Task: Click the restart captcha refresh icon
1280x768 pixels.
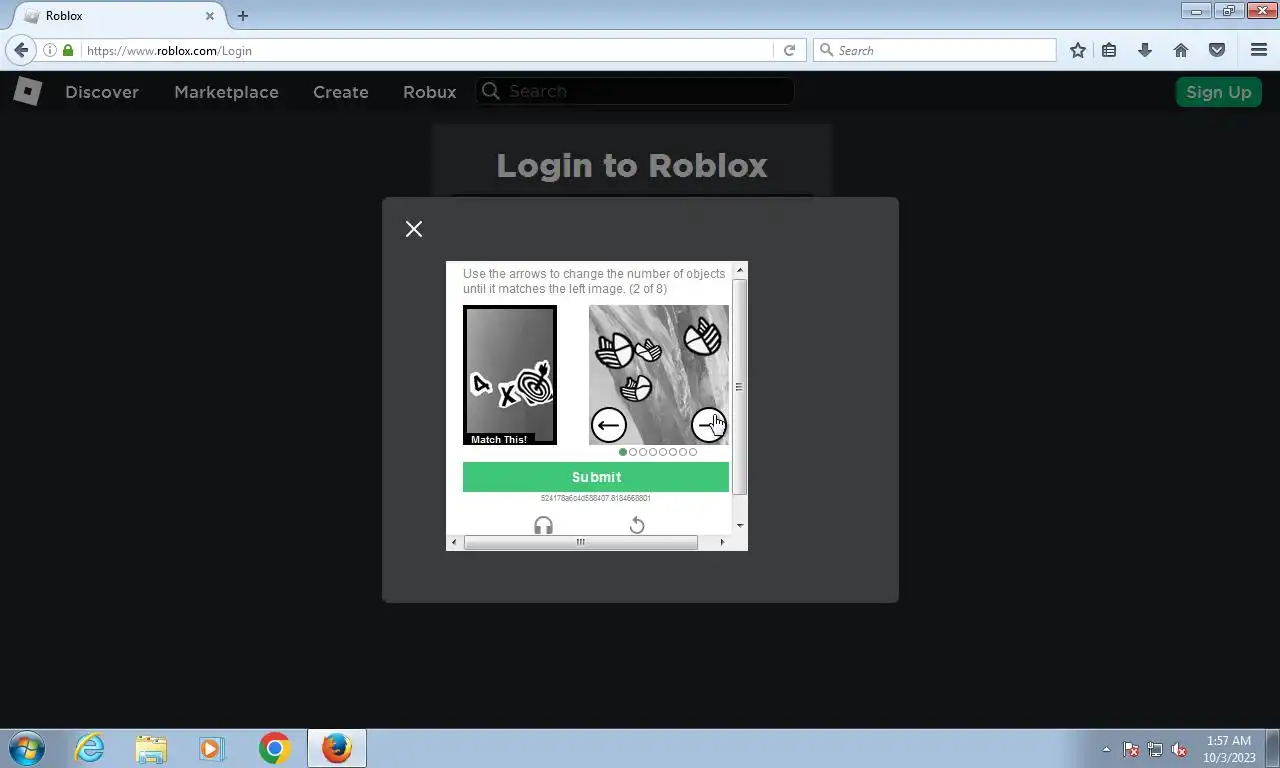Action: (637, 525)
